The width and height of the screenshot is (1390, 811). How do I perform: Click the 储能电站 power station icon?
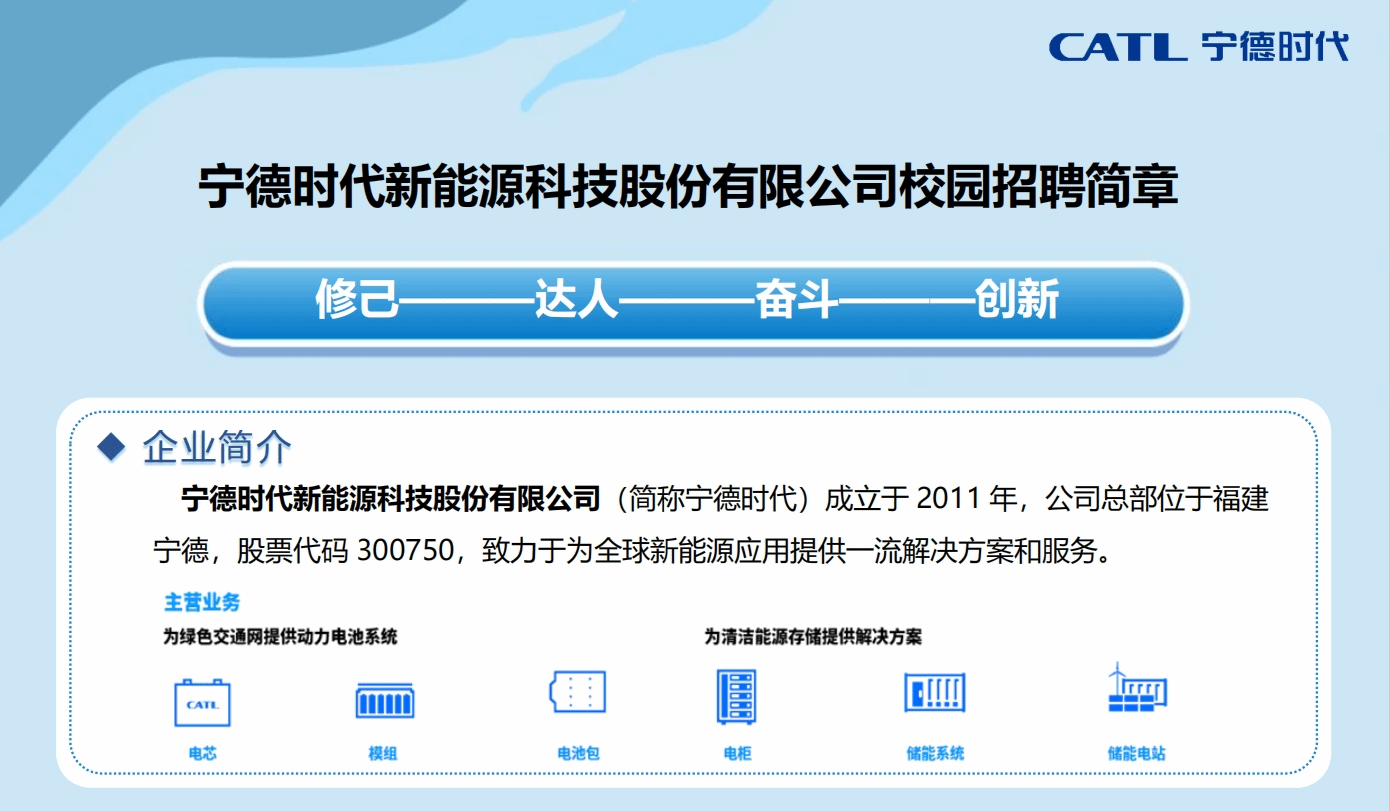tap(1137, 688)
